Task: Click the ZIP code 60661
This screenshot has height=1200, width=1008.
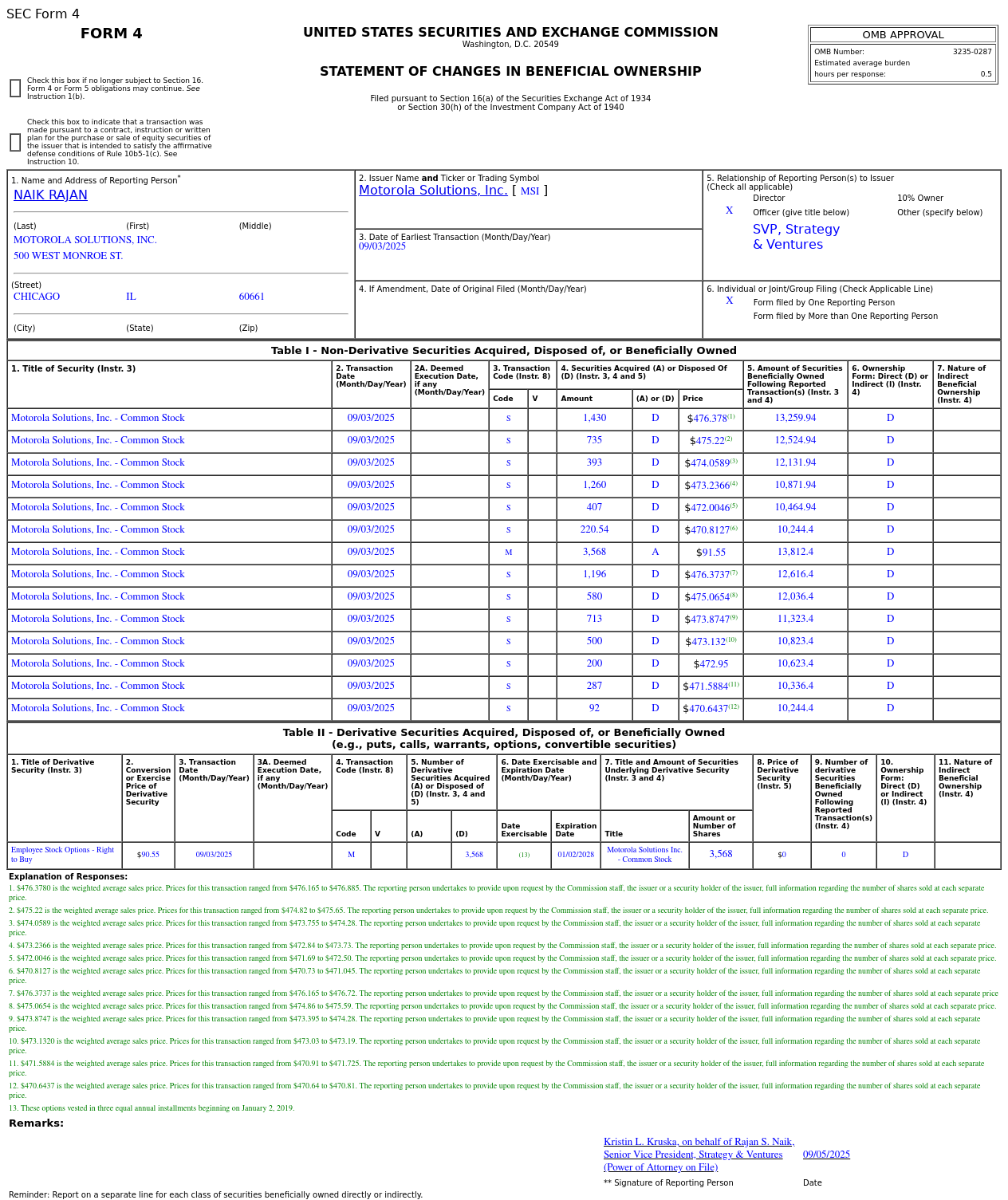Action: coord(251,297)
